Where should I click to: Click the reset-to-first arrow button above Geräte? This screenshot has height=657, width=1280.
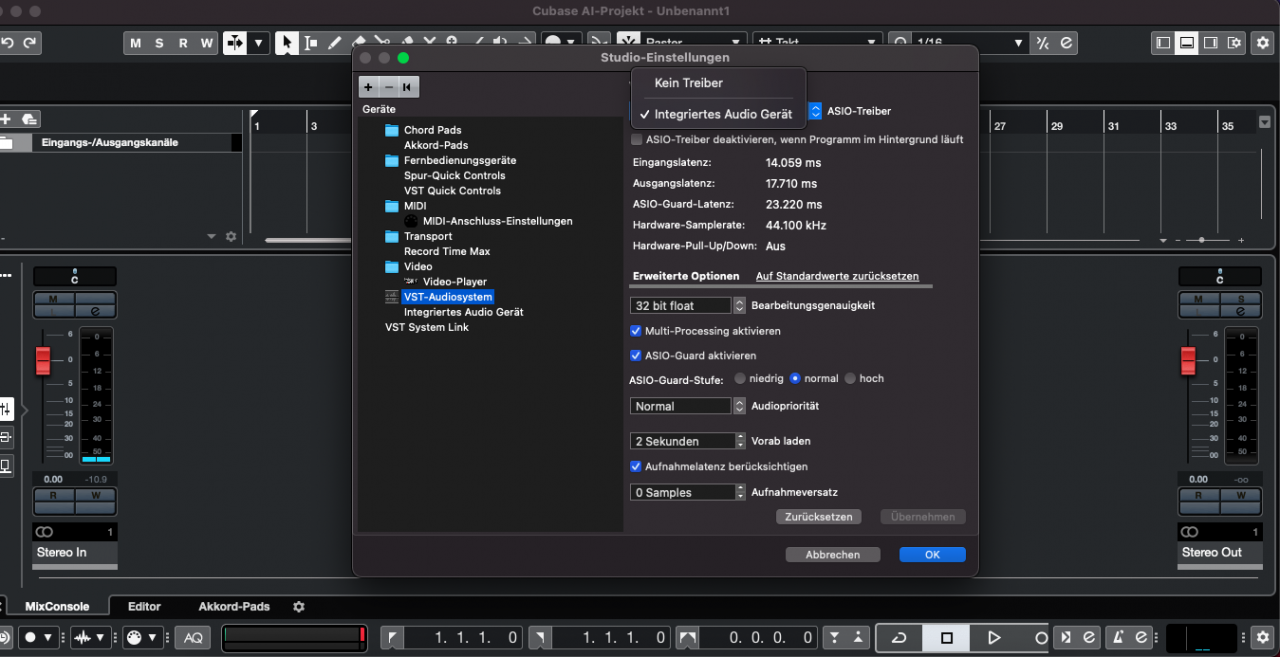tap(407, 87)
